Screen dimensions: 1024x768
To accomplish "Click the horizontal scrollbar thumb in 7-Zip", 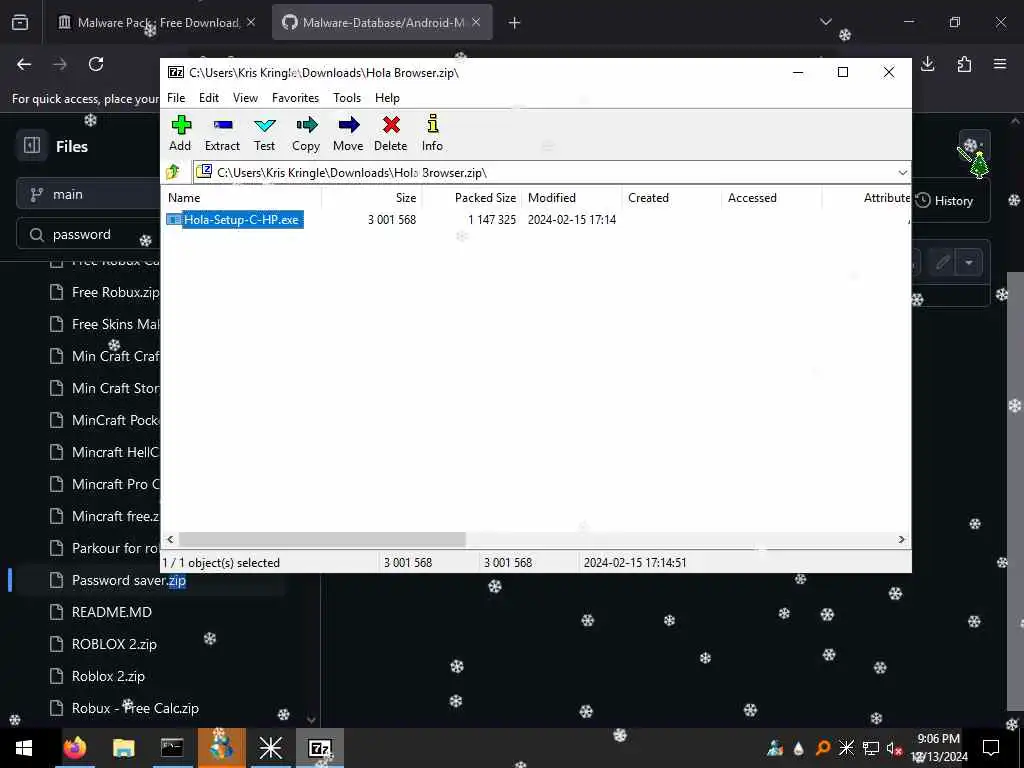I will coord(322,539).
